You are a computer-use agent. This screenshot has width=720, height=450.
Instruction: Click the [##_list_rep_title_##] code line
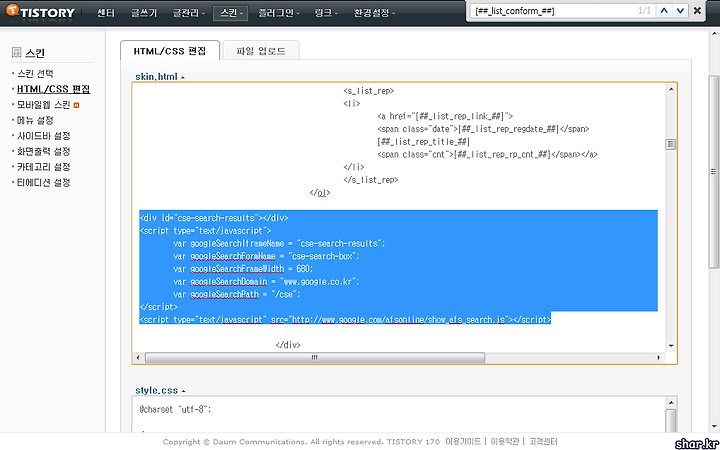(423, 141)
